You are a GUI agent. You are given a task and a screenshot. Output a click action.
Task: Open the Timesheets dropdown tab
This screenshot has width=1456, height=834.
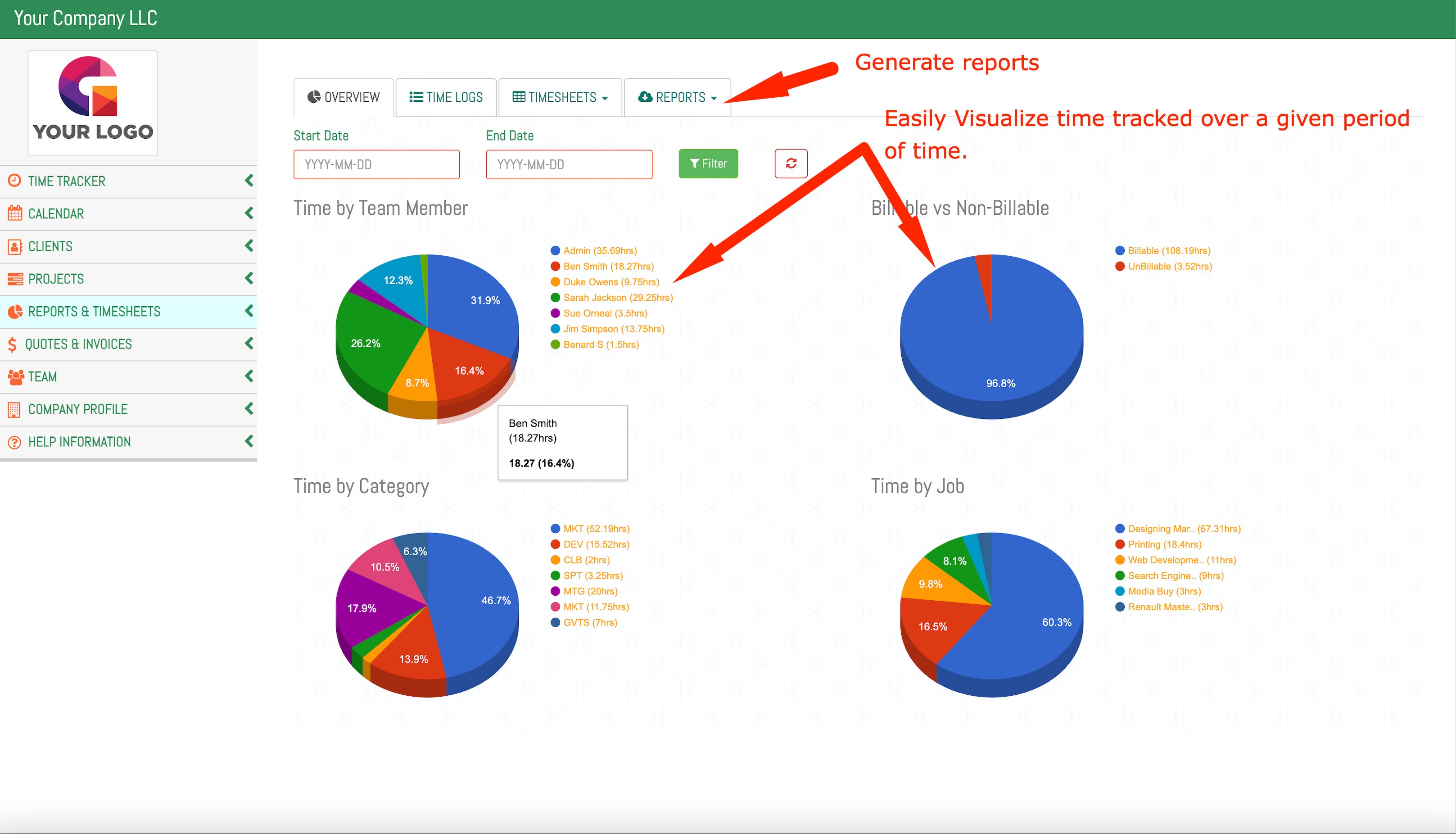click(x=560, y=97)
